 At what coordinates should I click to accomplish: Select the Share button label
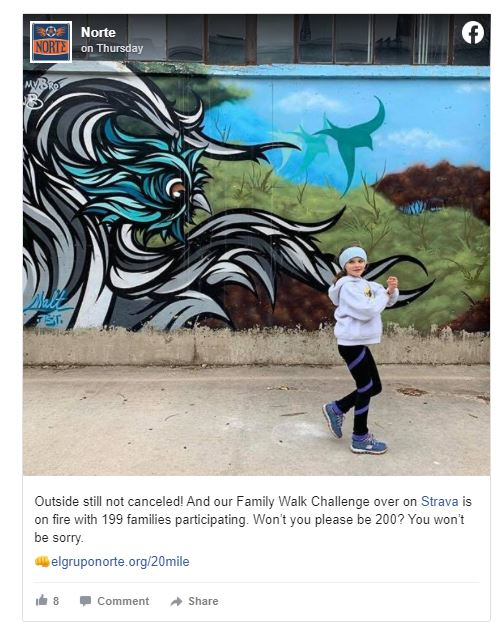pyautogui.click(x=203, y=601)
